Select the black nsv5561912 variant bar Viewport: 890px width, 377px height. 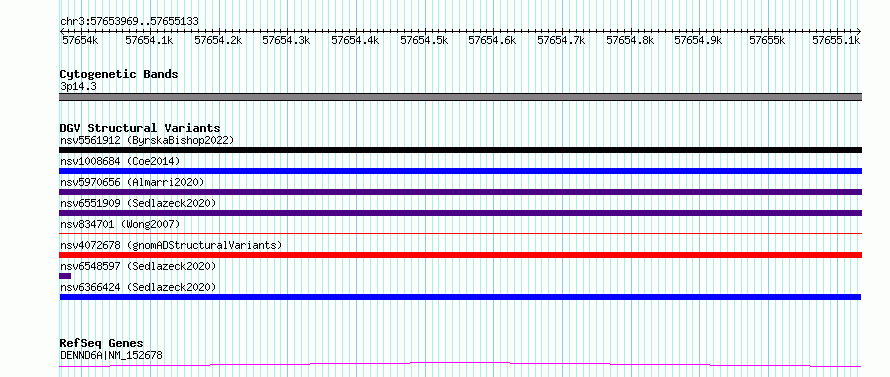pos(460,150)
